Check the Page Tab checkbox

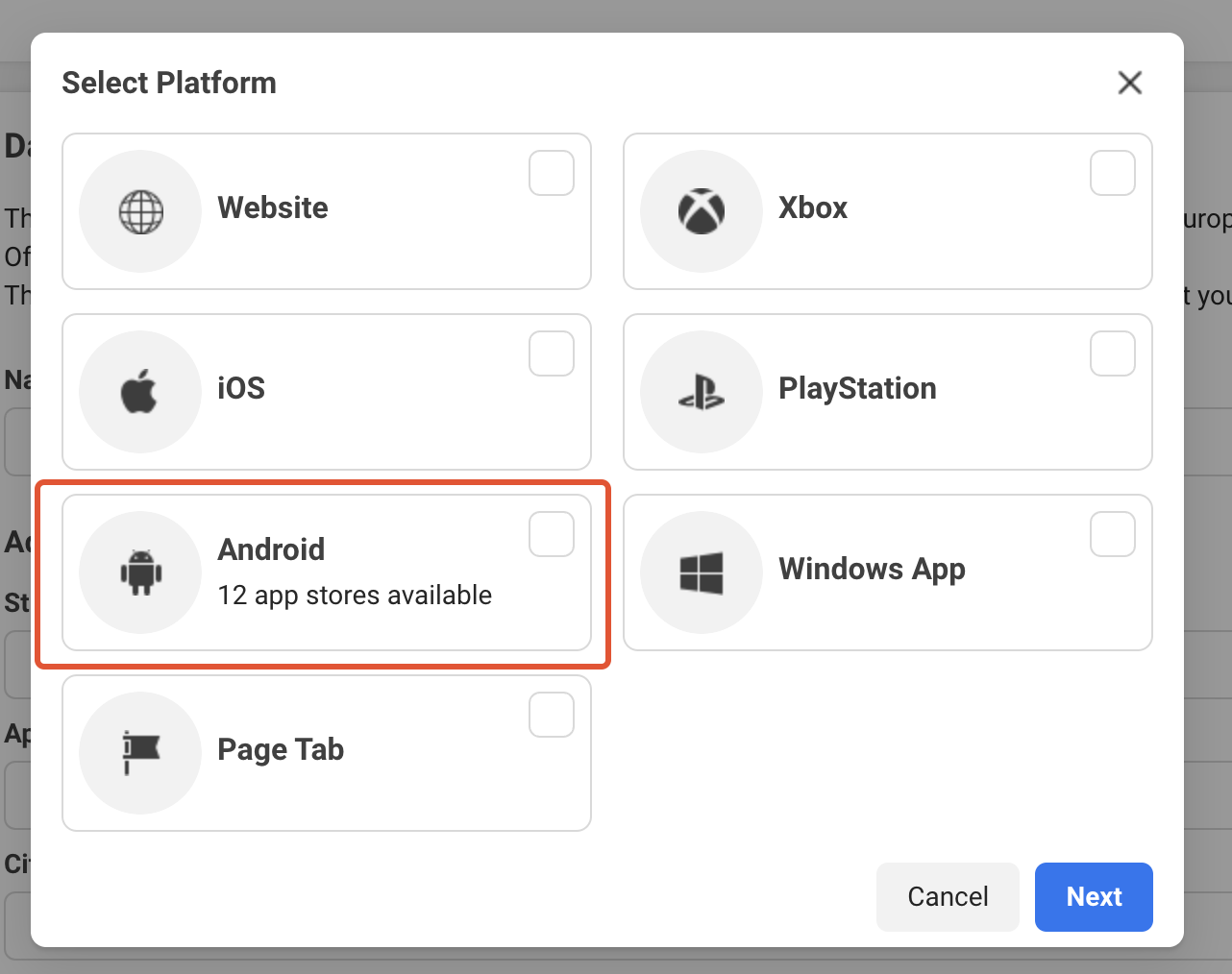[x=552, y=715]
